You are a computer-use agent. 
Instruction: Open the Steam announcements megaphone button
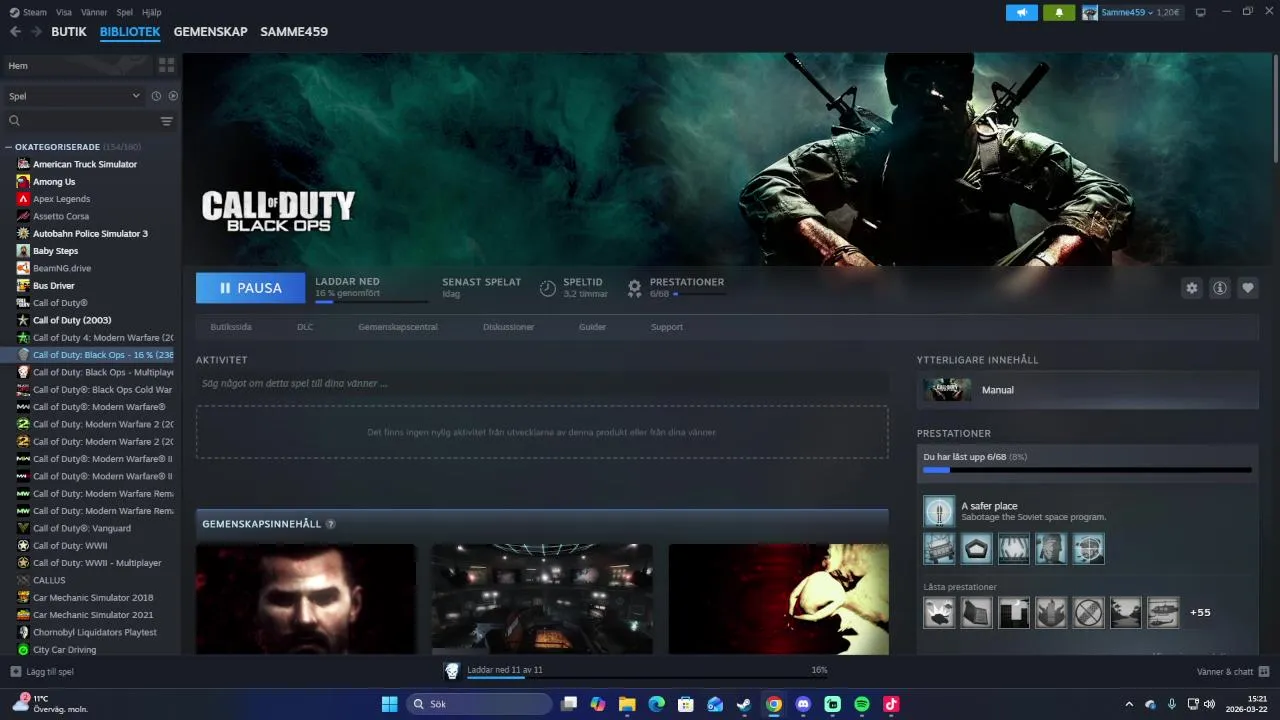click(1021, 12)
